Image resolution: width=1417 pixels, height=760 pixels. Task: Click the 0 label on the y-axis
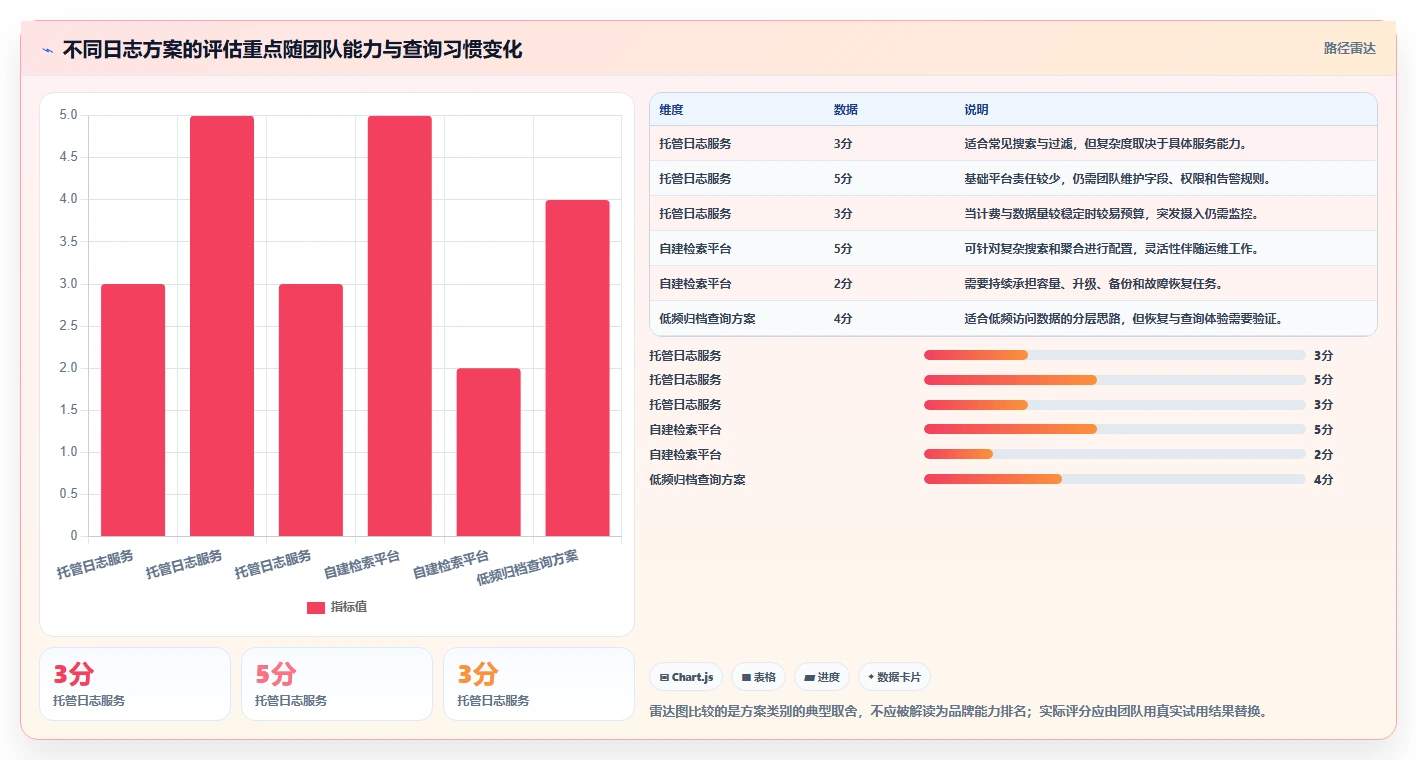pyautogui.click(x=74, y=536)
